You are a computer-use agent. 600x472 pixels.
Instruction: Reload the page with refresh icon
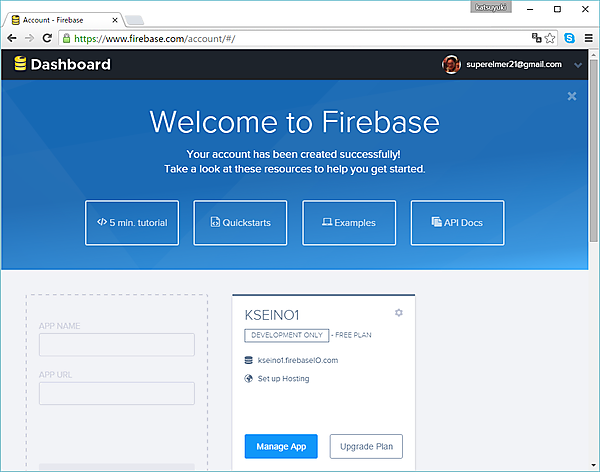click(x=47, y=38)
